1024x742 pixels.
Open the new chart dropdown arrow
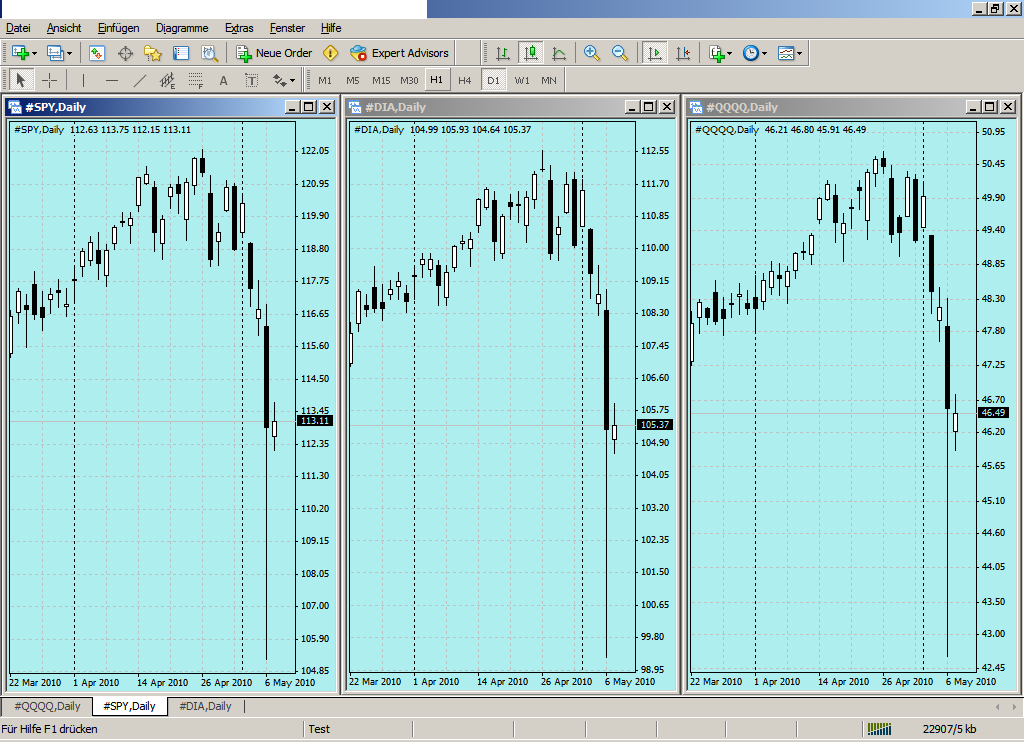(35, 53)
